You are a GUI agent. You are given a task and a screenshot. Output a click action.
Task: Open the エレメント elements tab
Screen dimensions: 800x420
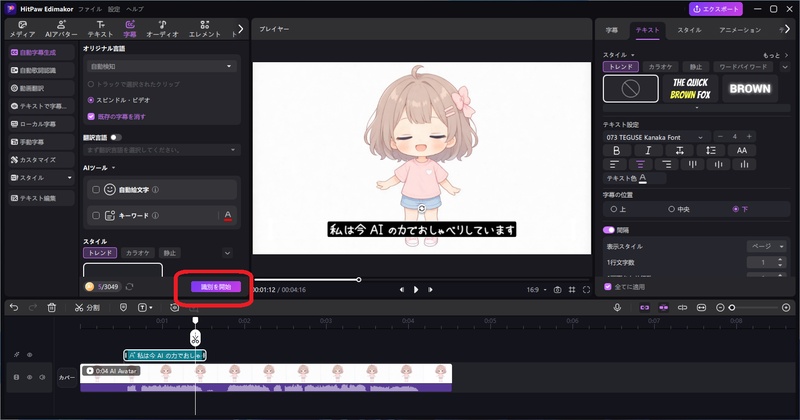(x=205, y=29)
